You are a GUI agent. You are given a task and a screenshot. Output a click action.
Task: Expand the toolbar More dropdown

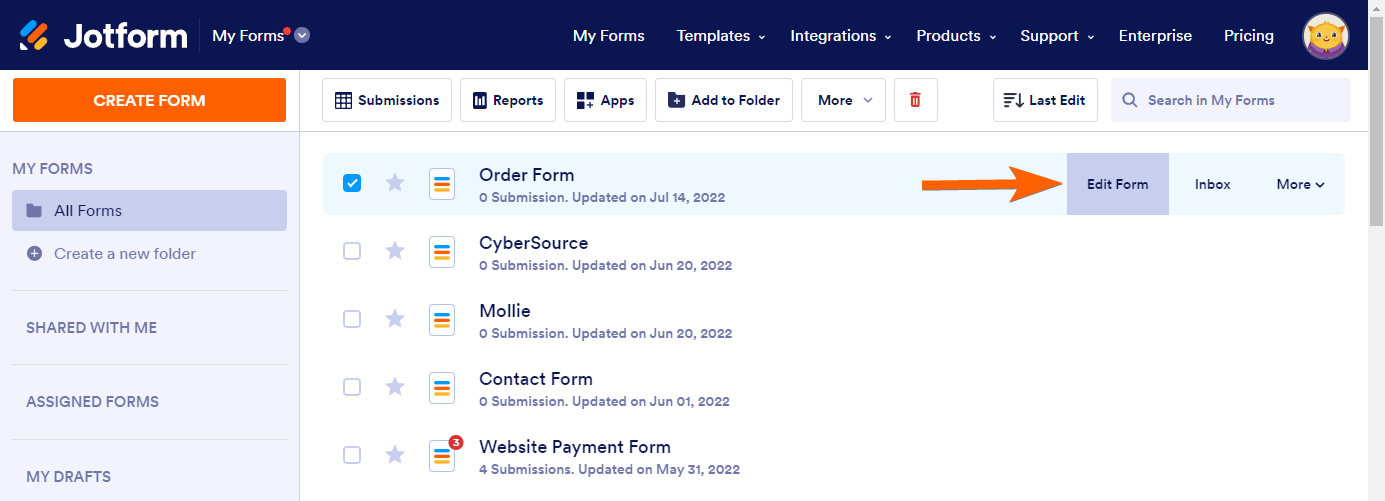(x=843, y=100)
